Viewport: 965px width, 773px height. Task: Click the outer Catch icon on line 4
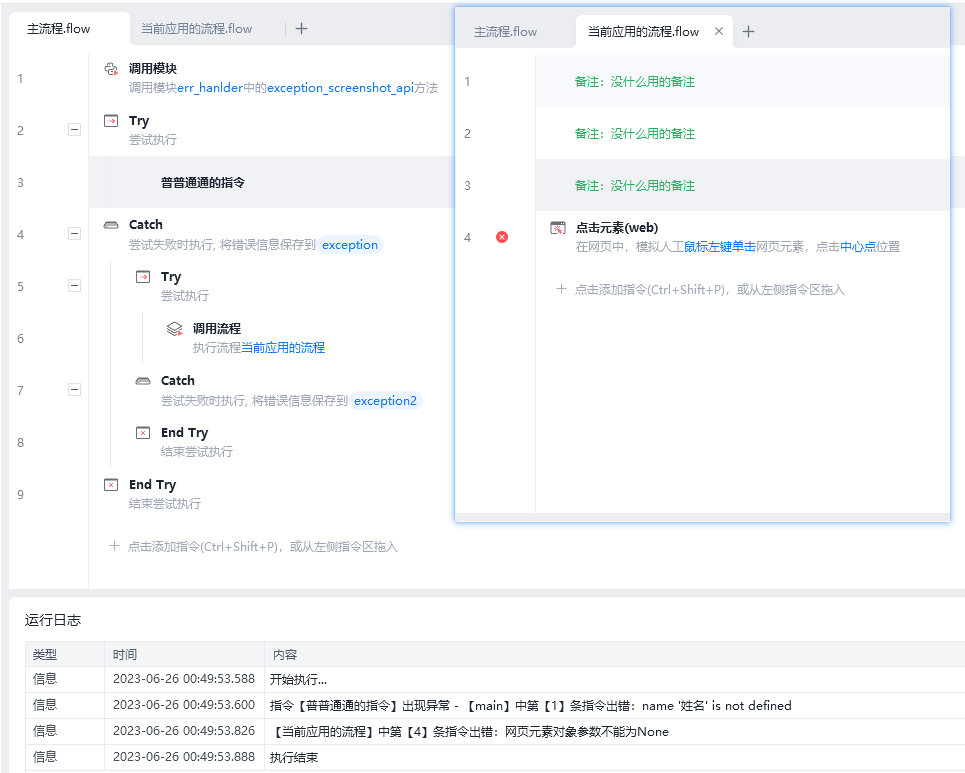[111, 225]
